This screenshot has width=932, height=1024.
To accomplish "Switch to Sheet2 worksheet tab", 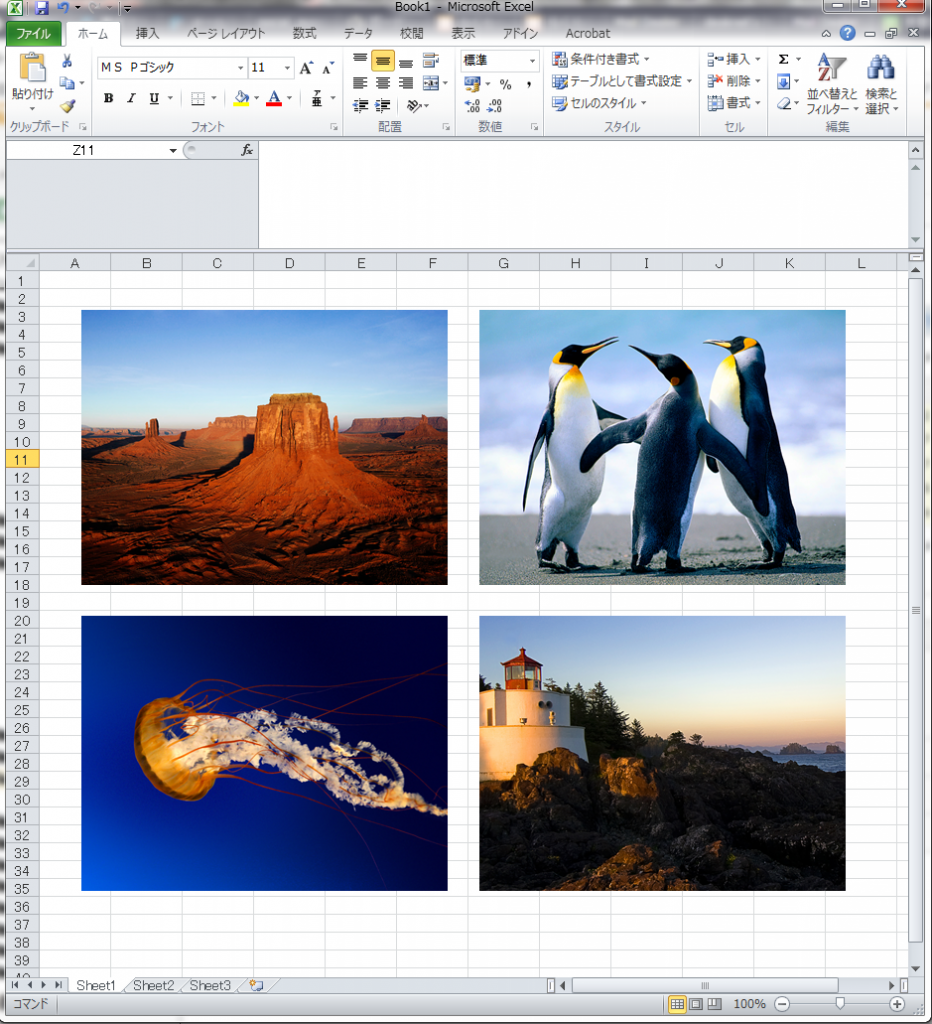I will point(153,985).
